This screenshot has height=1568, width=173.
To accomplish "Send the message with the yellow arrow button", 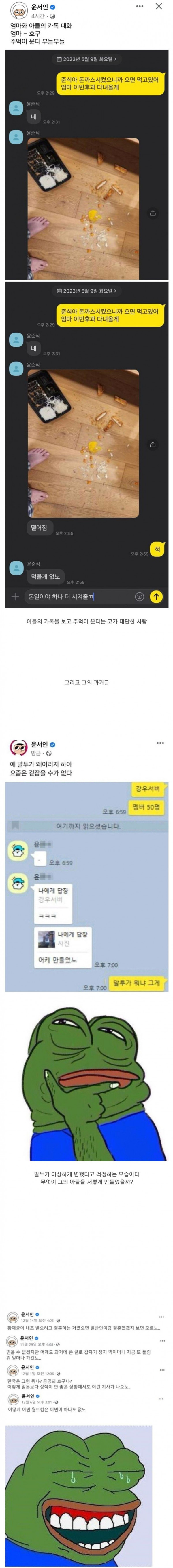I will click(157, 596).
